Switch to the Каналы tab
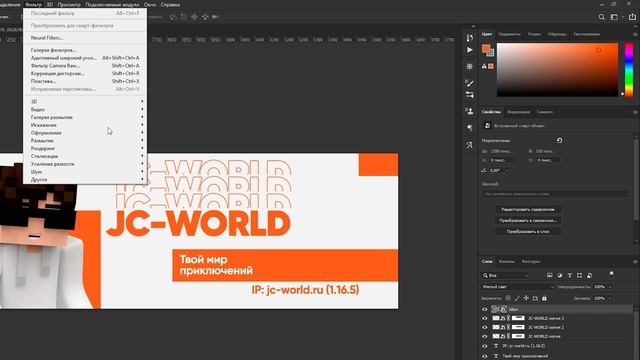Image resolution: width=640 pixels, height=360 pixels. (x=507, y=261)
